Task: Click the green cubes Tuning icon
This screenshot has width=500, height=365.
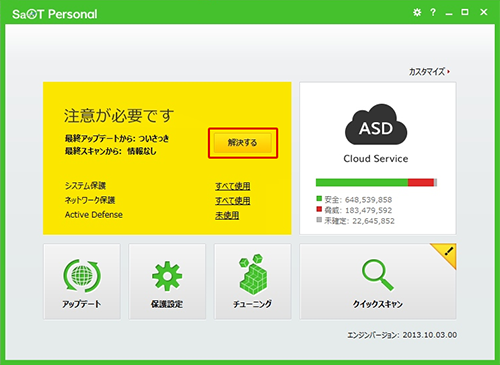Action: (x=252, y=274)
